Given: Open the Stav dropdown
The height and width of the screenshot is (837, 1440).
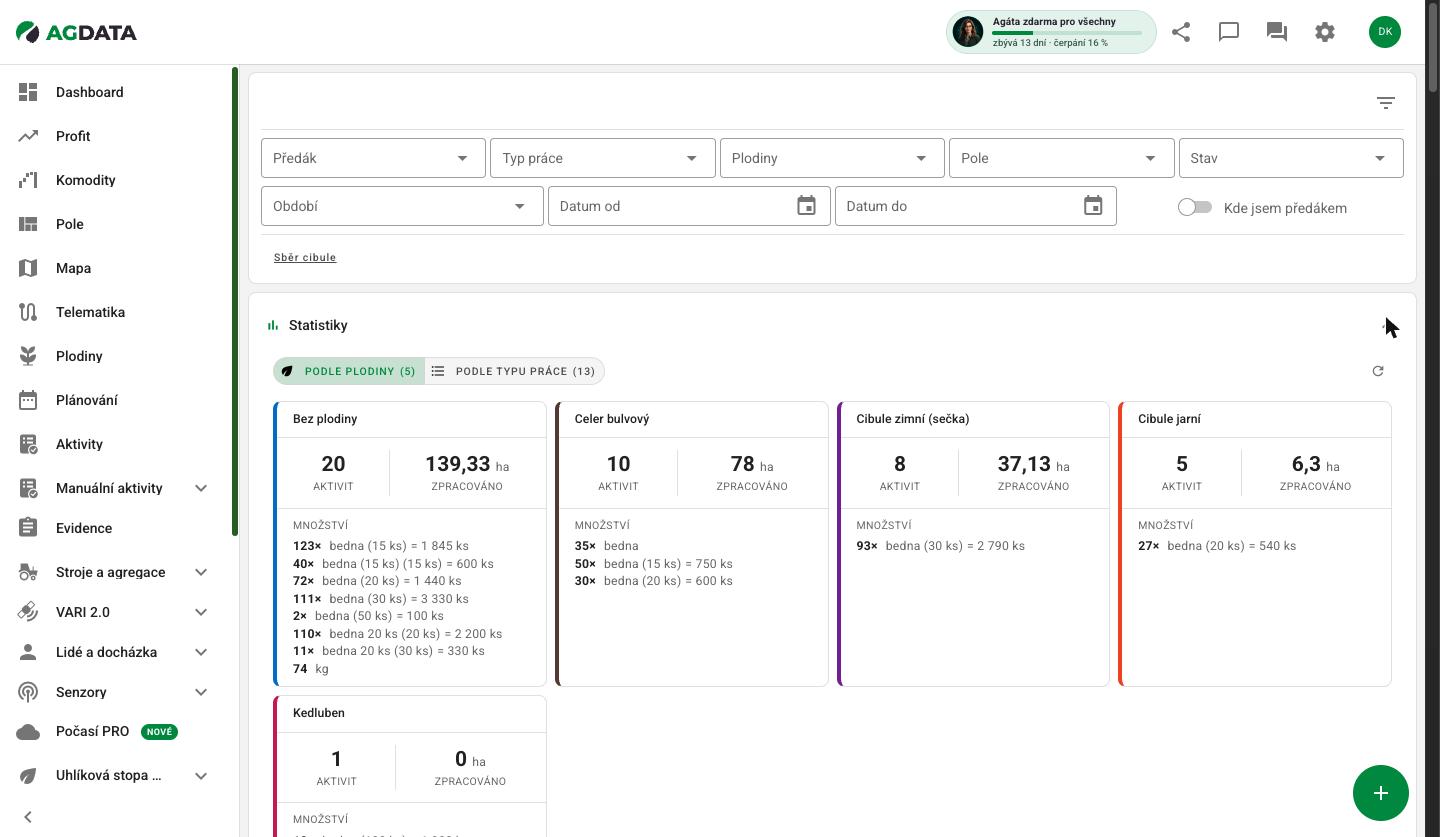Looking at the screenshot, I should (x=1291, y=158).
